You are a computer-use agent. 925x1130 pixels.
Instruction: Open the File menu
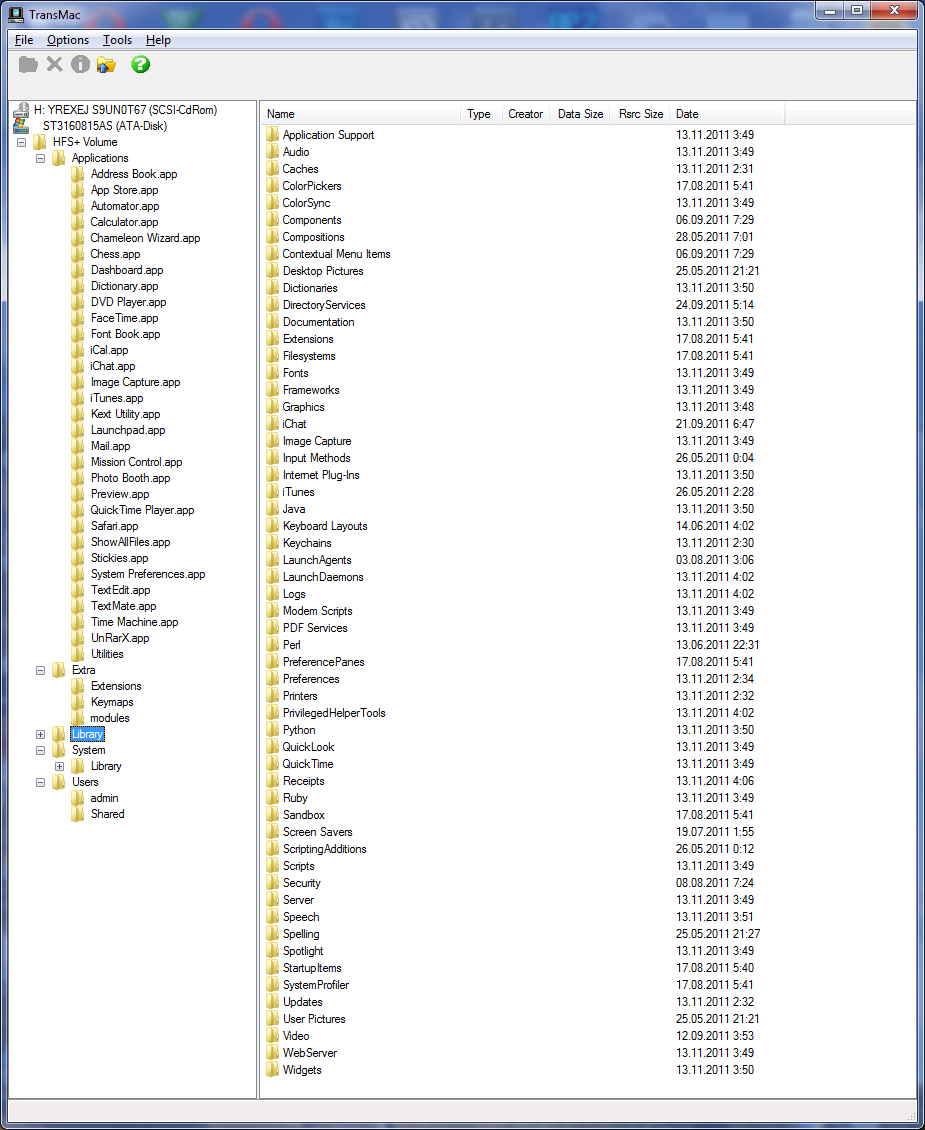pos(24,40)
